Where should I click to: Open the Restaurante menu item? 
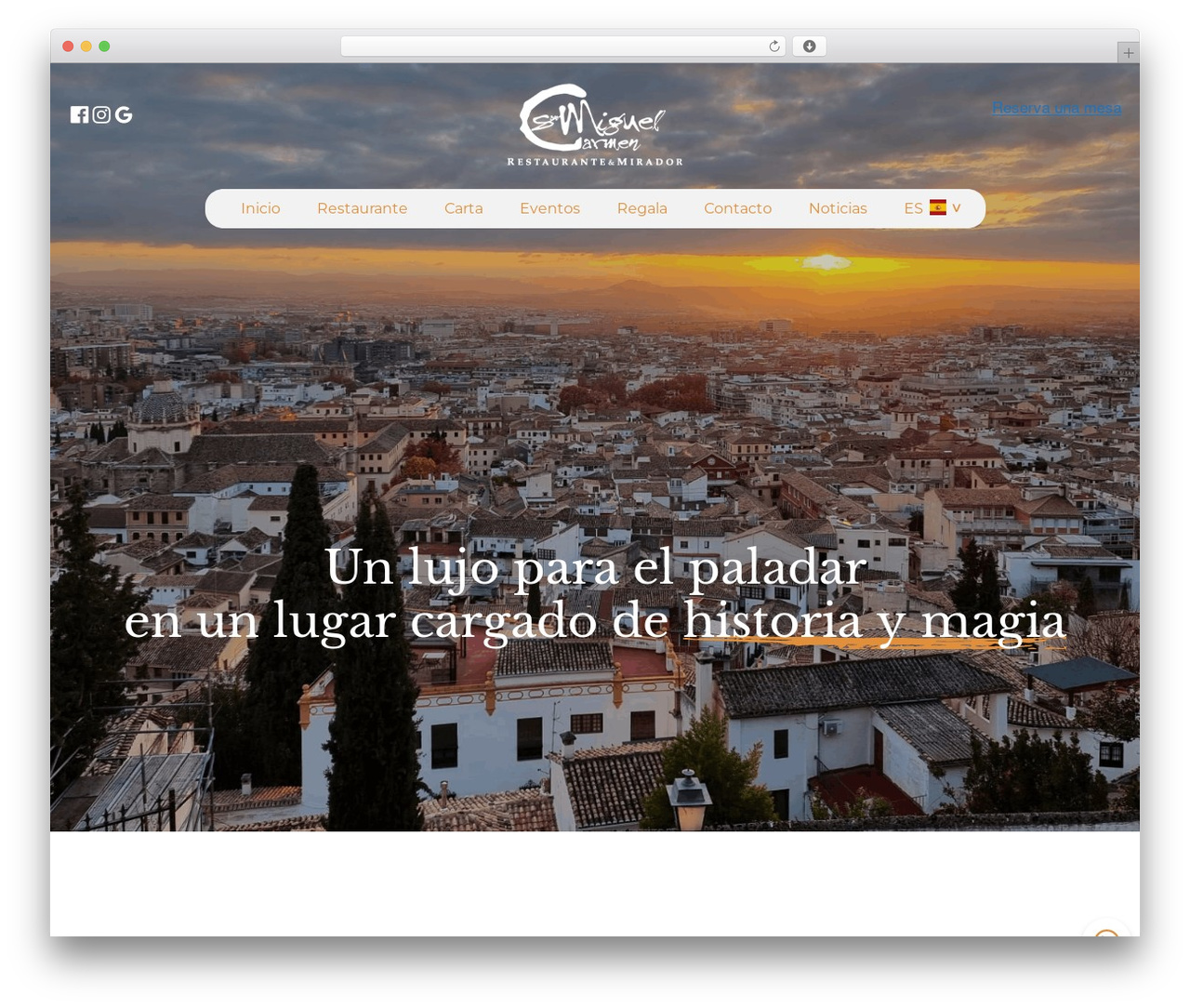362,208
